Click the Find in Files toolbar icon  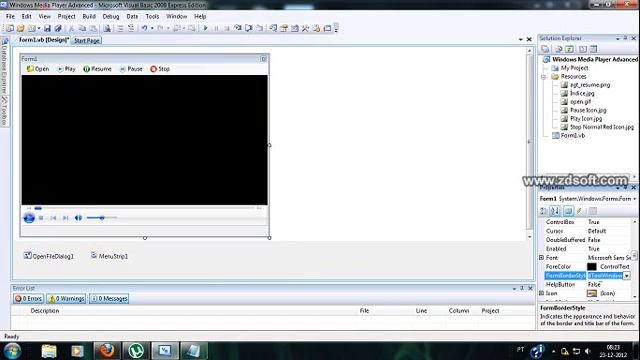tap(107, 28)
